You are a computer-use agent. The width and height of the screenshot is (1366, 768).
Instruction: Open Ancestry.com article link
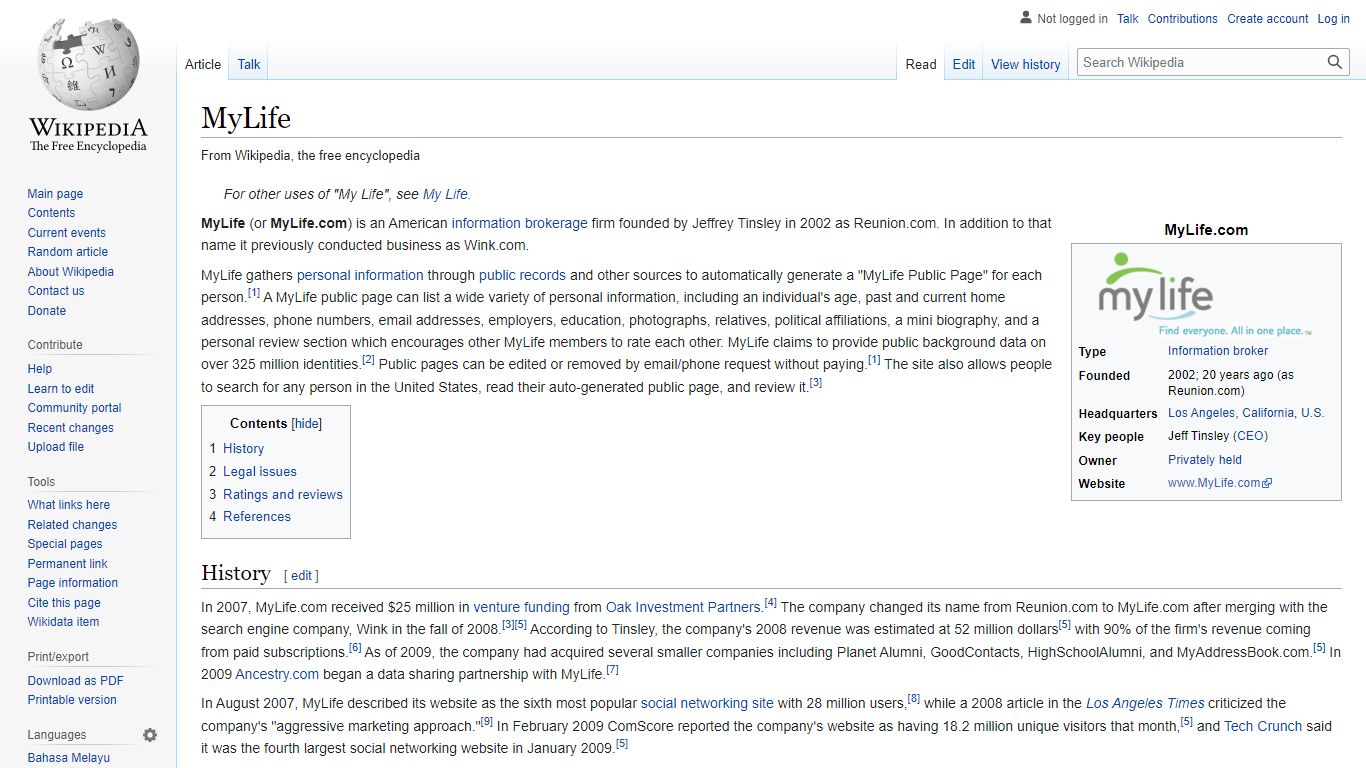pyautogui.click(x=277, y=674)
